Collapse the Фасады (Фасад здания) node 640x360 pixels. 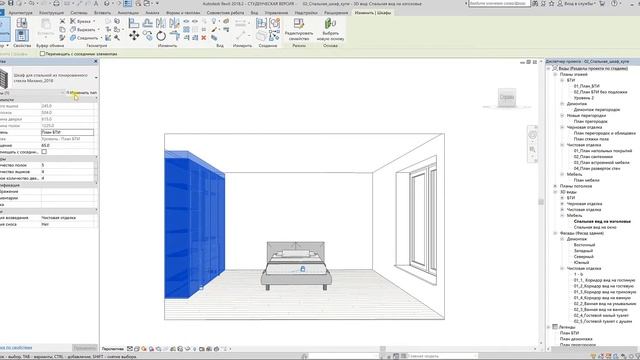555,233
